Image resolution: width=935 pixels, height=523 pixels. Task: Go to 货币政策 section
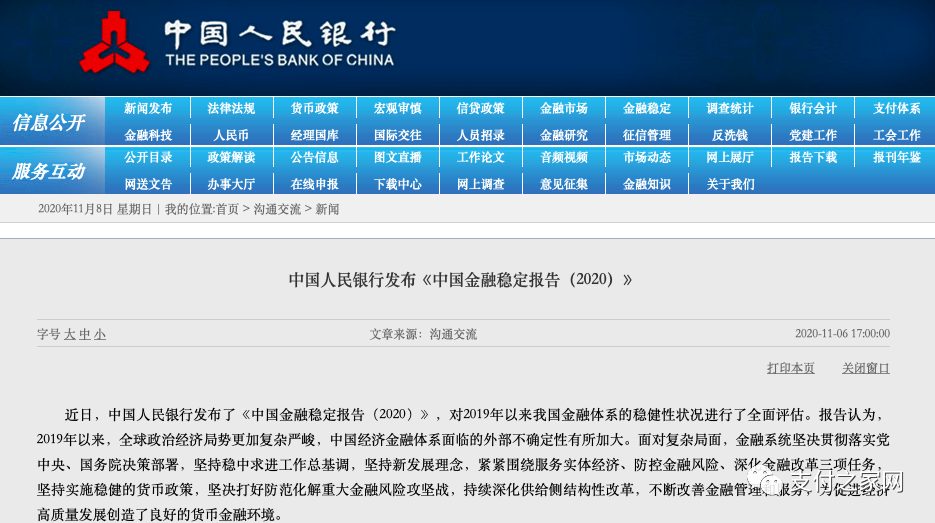[x=314, y=109]
